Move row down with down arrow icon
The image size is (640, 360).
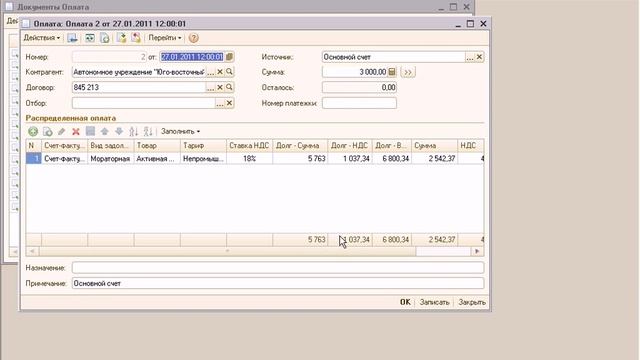[x=119, y=131]
